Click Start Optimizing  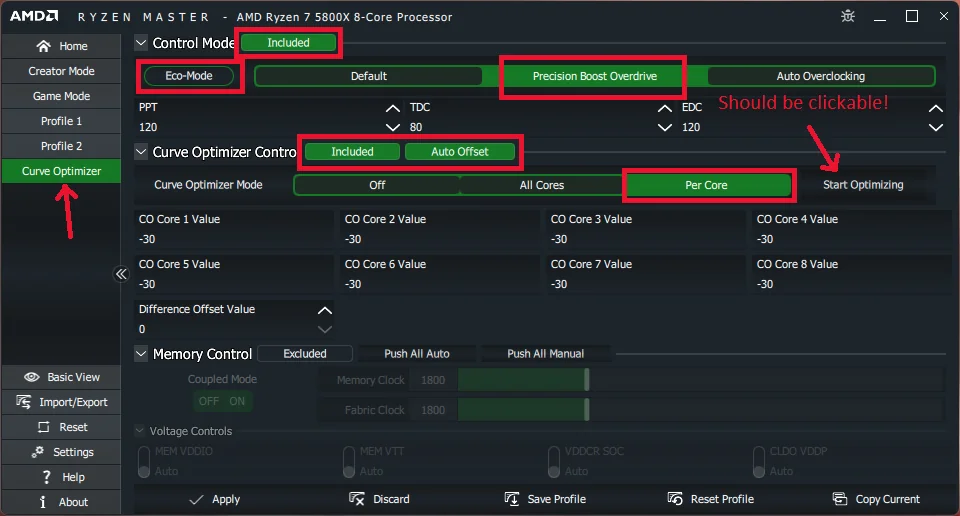pos(863,185)
